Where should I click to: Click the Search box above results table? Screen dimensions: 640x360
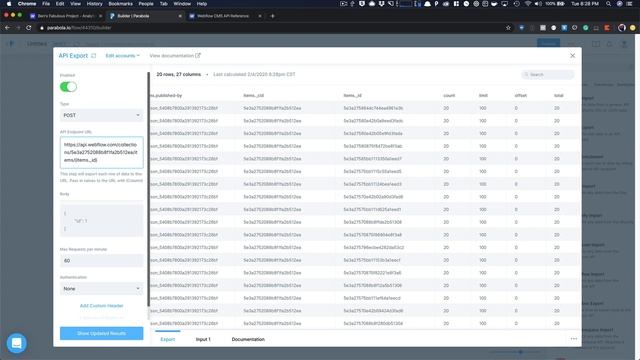coord(548,74)
